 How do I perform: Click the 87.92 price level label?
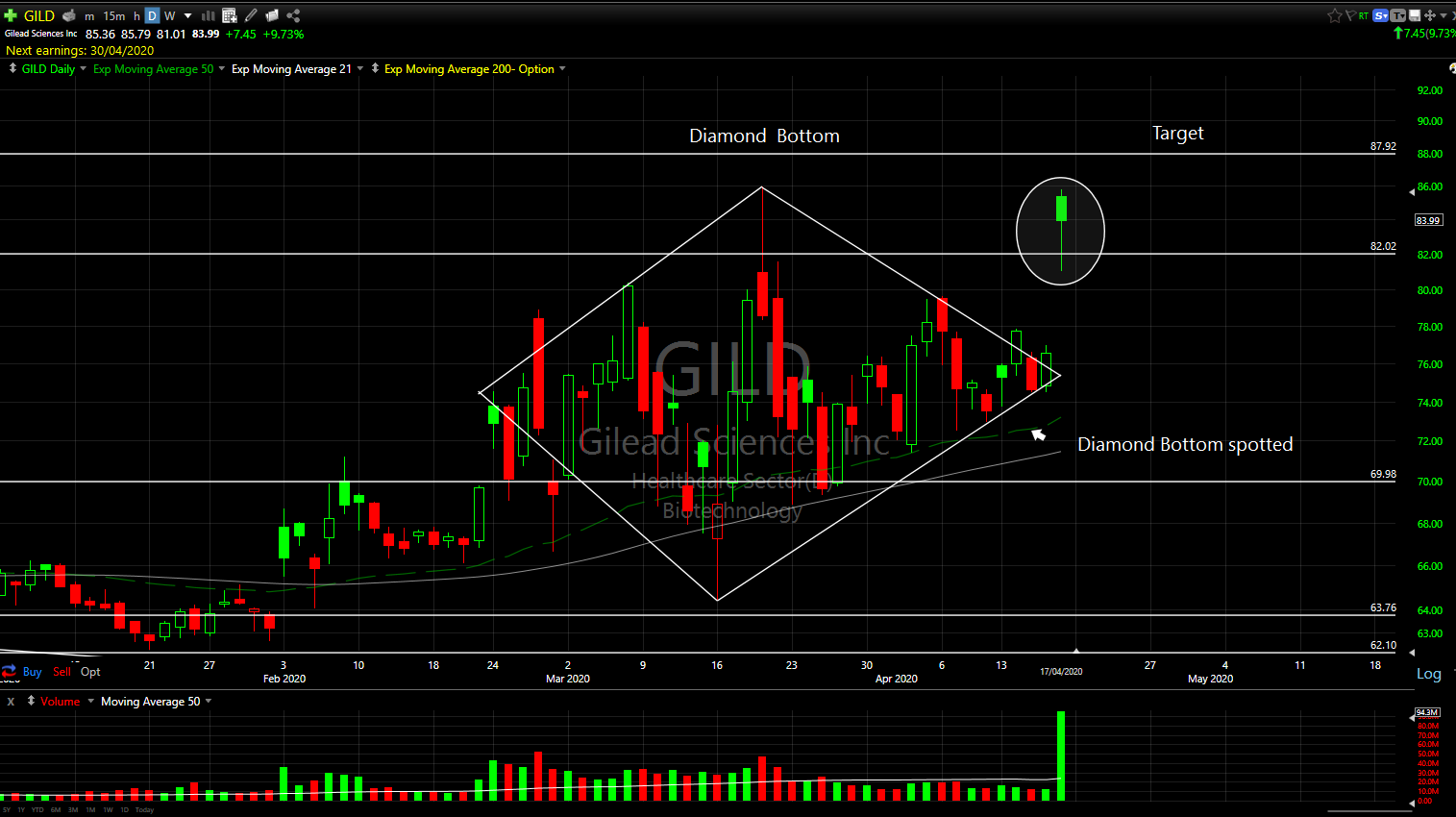click(1383, 146)
